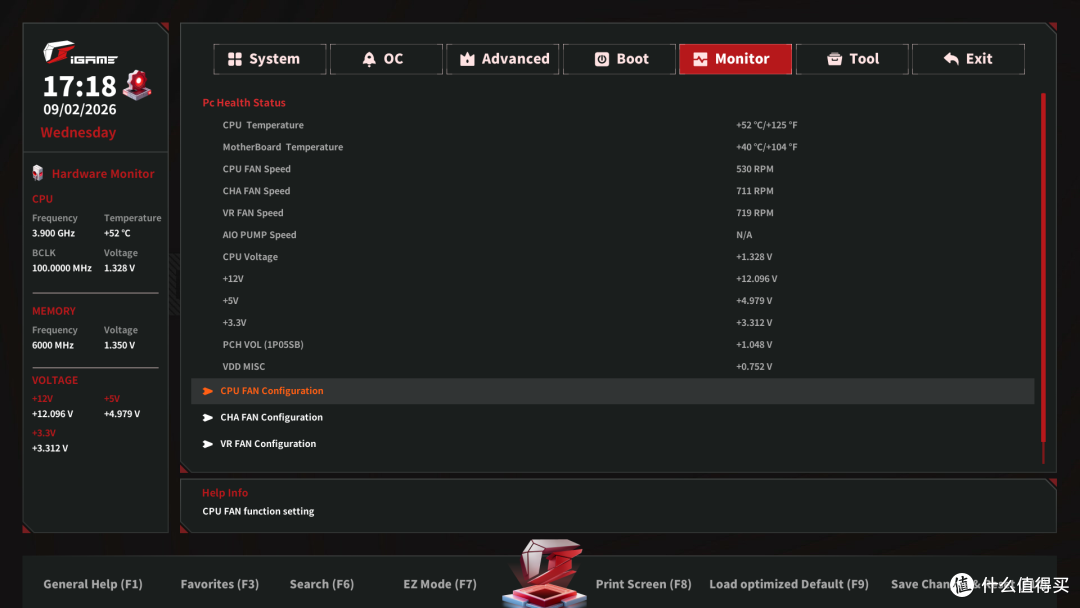The width and height of the screenshot is (1080, 608).
Task: Select the CPU Temperature row label
Action: point(263,125)
